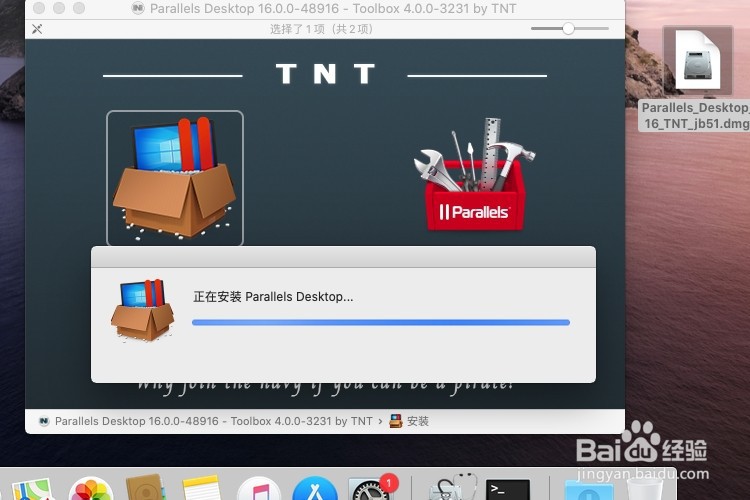Click the installer icon in the progress dialog
This screenshot has height=500, width=750.
[x=143, y=310]
